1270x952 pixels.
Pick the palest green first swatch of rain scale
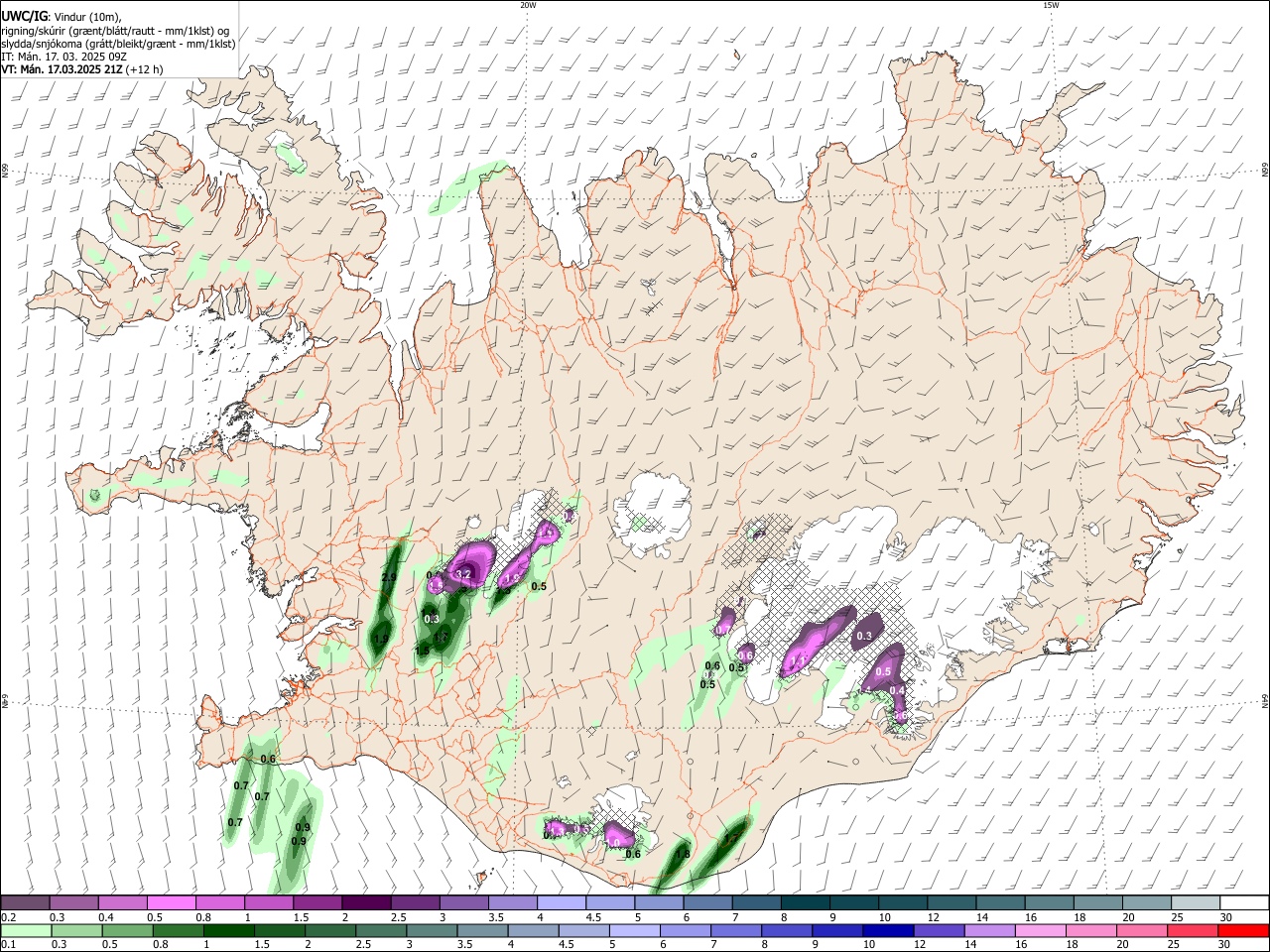(26, 930)
